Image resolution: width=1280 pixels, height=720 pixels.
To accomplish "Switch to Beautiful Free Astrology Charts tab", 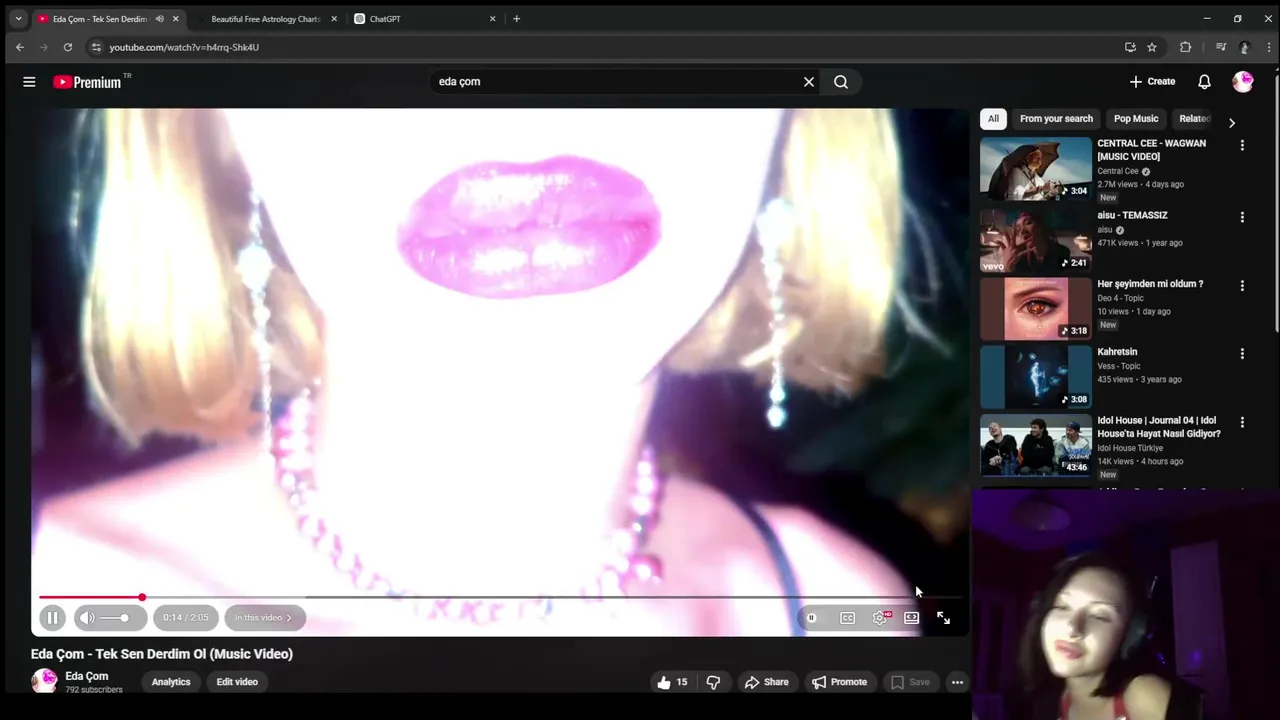I will 265,19.
